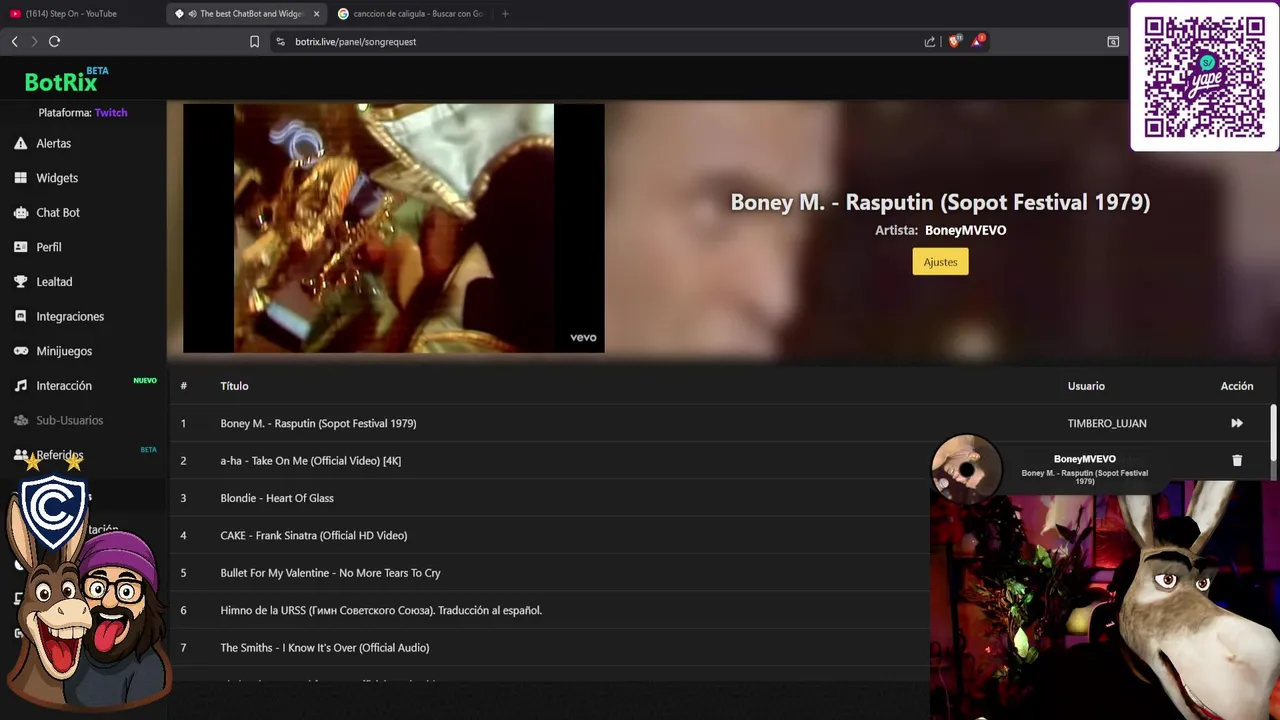Viewport: 1280px width, 720px height.
Task: Open Lealtad menu item
Action: coord(54,282)
